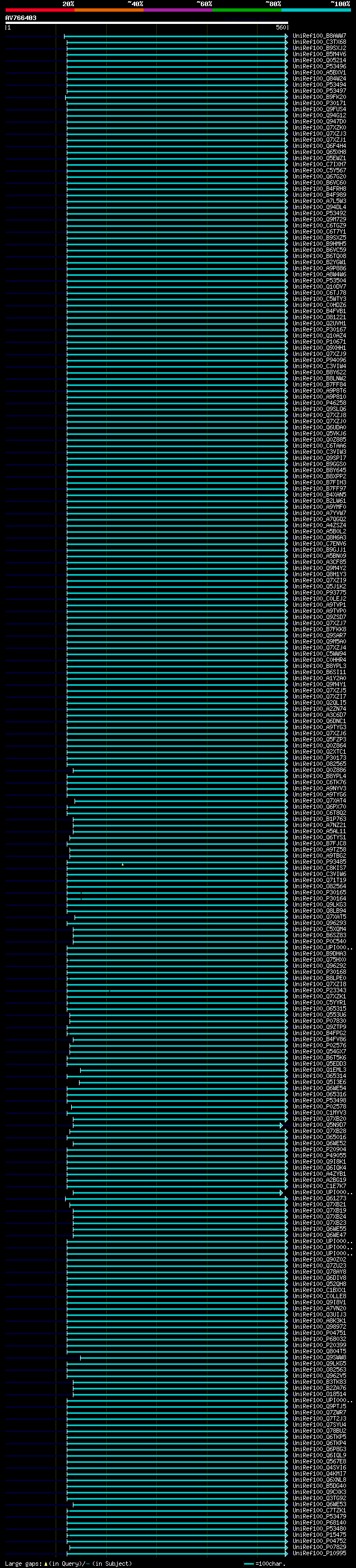The width and height of the screenshot is (356, 1568).
Task: Open hit UniRef100_B8AWW7
Action: click(319, 36)
